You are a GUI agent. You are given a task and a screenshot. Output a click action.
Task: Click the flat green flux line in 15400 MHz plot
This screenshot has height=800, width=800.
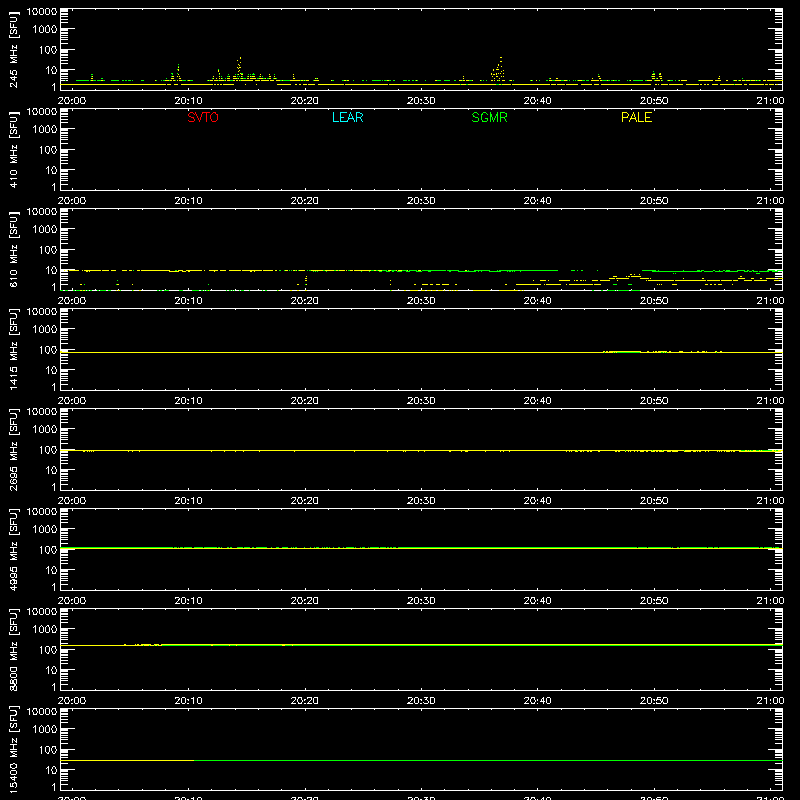click(487, 761)
